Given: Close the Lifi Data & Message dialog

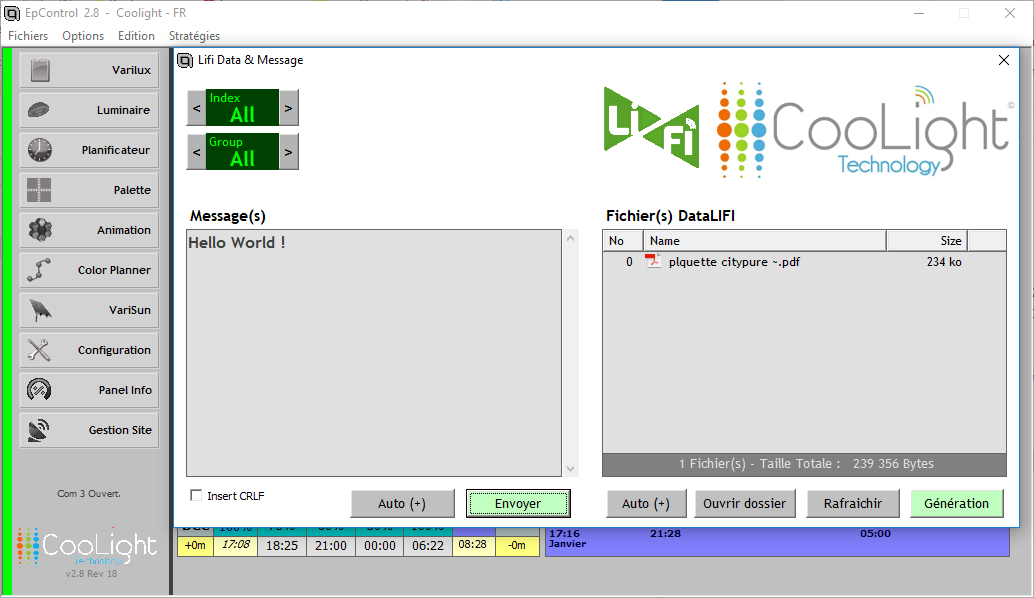Looking at the screenshot, I should coord(1004,60).
